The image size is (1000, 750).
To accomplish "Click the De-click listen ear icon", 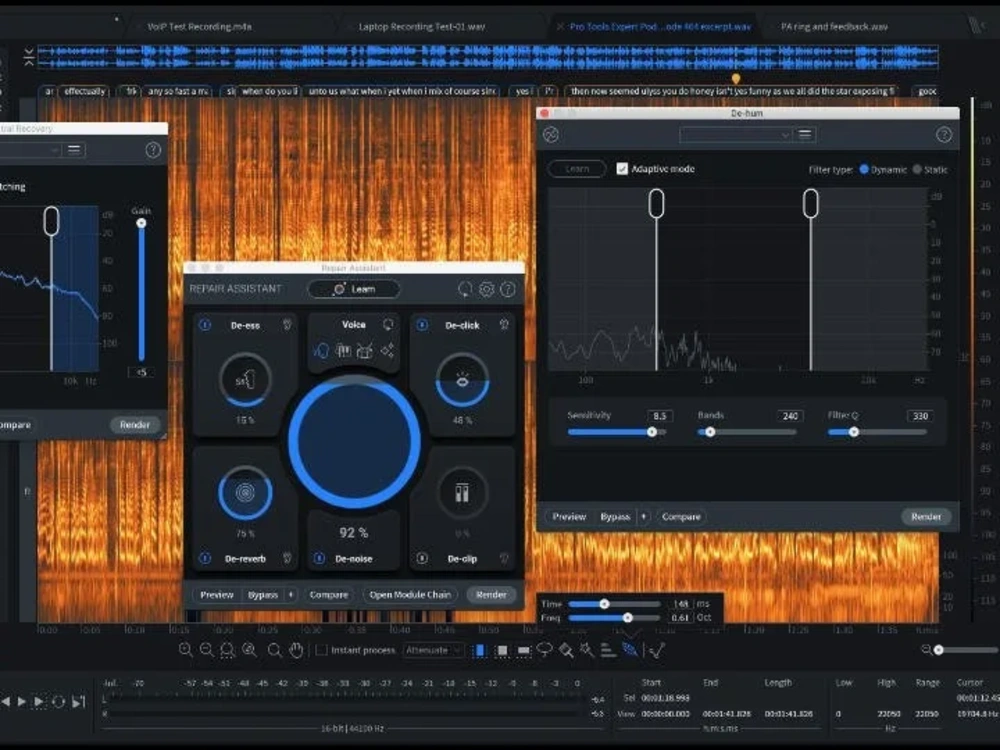I will tap(504, 325).
